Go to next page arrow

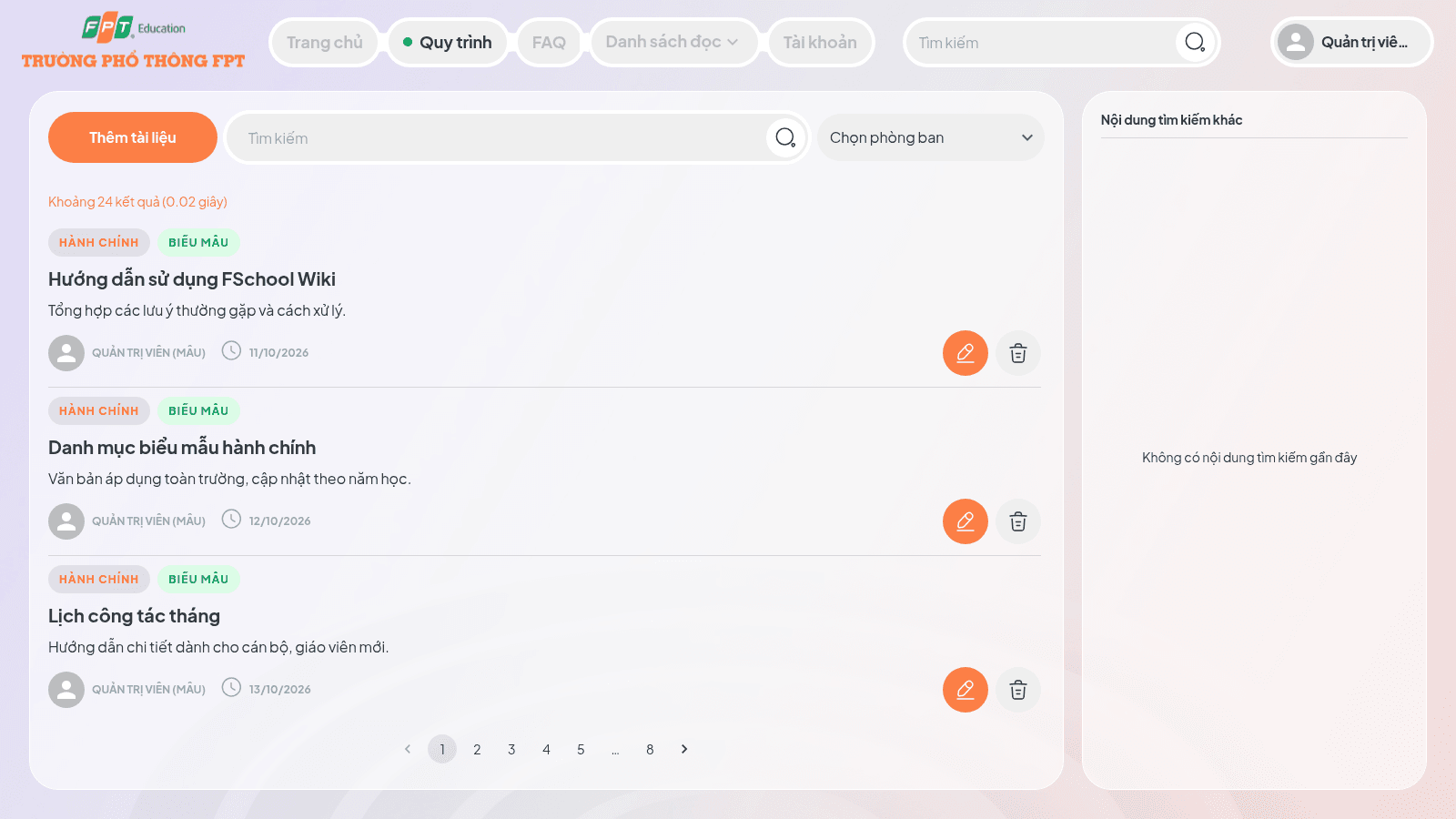tap(684, 749)
